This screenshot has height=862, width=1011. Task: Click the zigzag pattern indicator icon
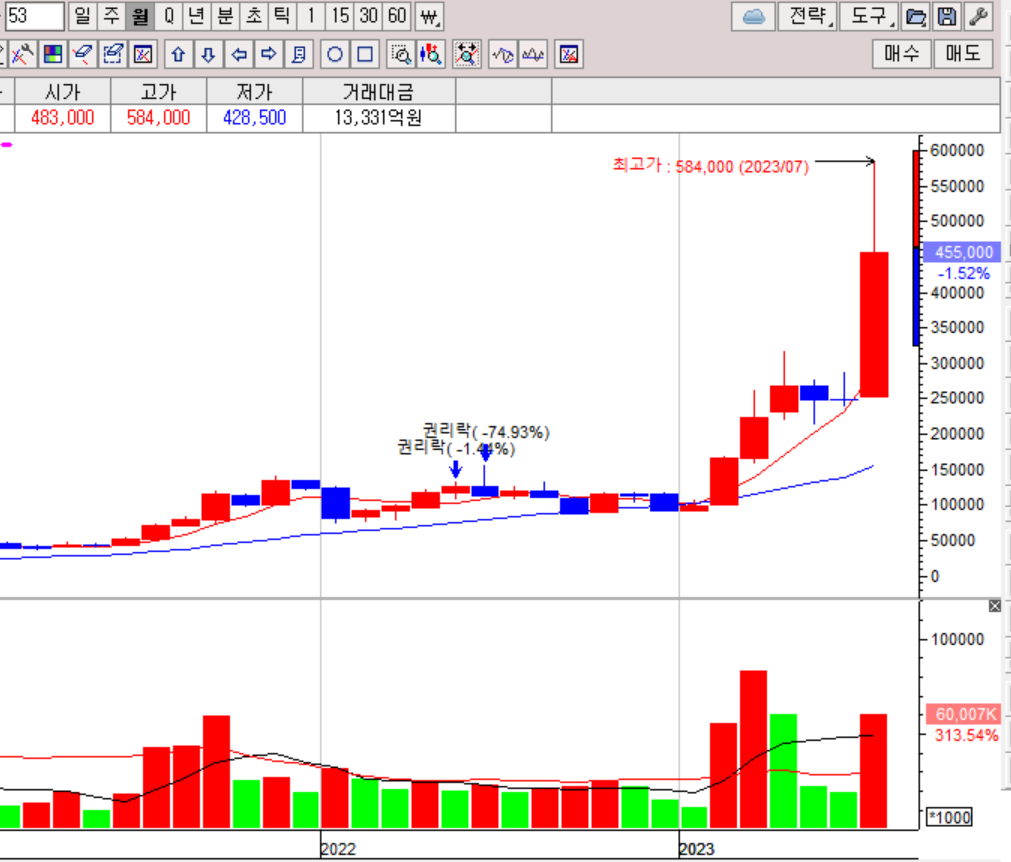click(x=533, y=54)
